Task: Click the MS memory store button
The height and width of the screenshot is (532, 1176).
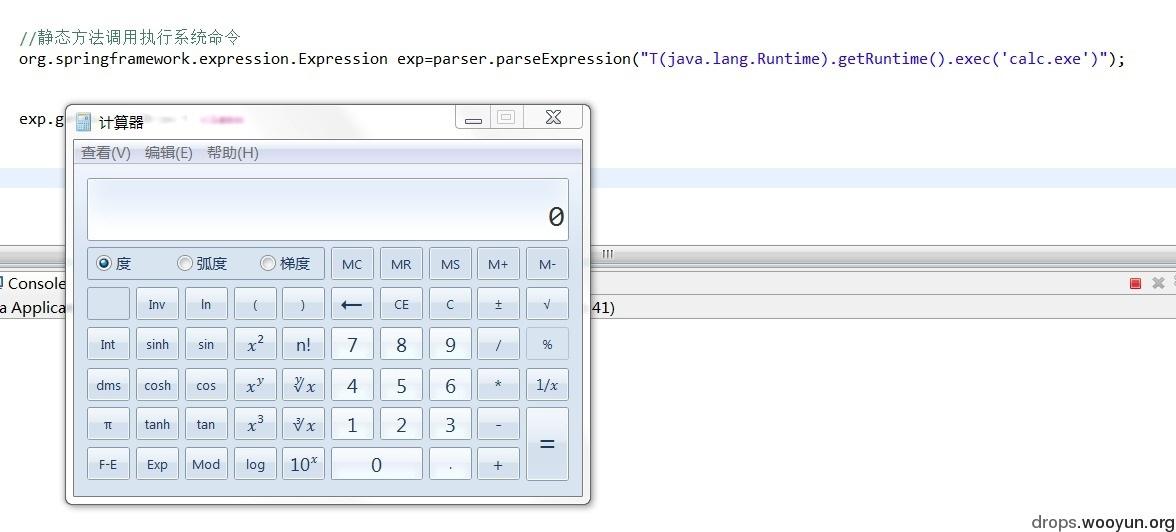Action: click(x=450, y=264)
